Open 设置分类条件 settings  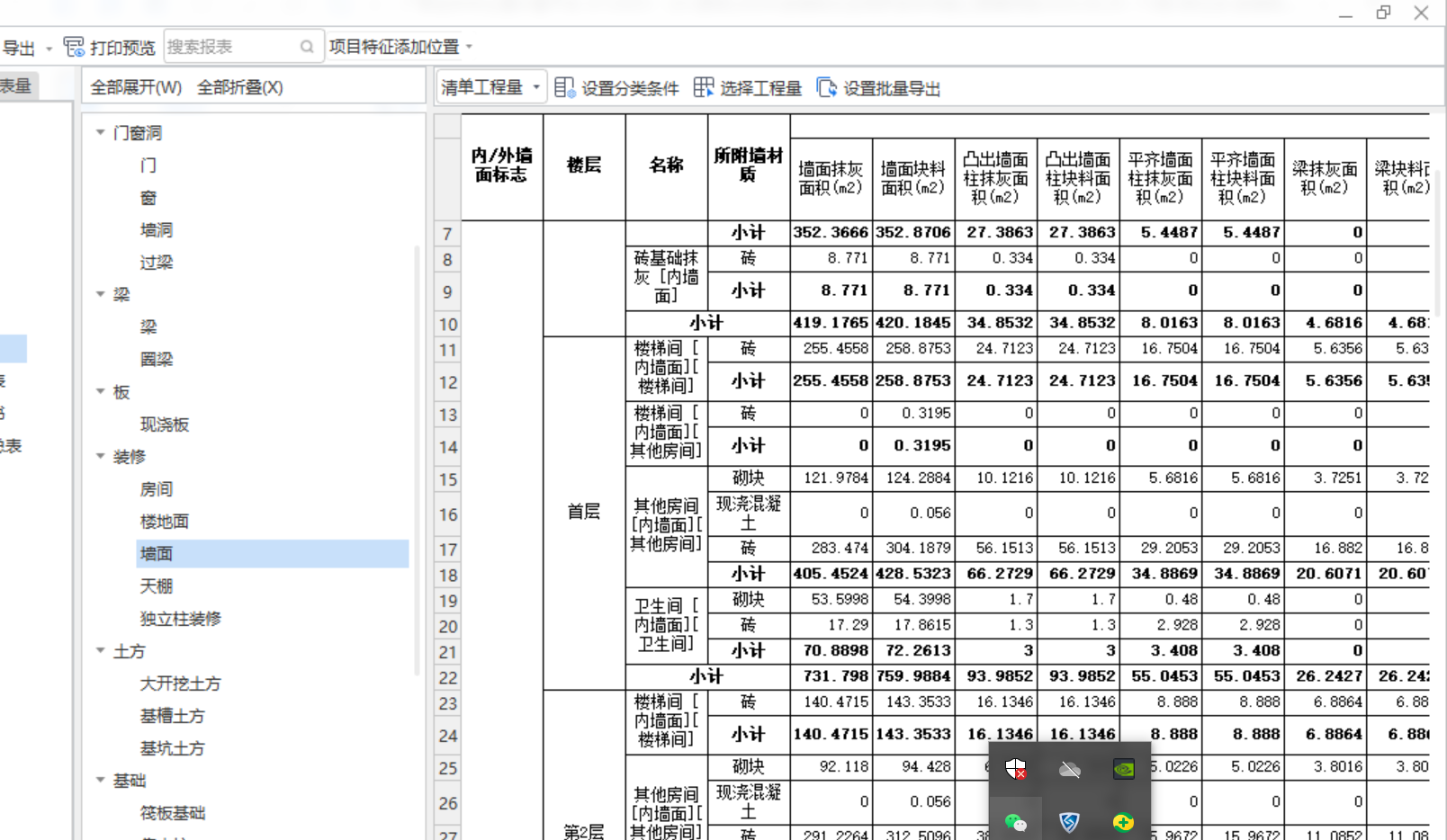pos(616,88)
